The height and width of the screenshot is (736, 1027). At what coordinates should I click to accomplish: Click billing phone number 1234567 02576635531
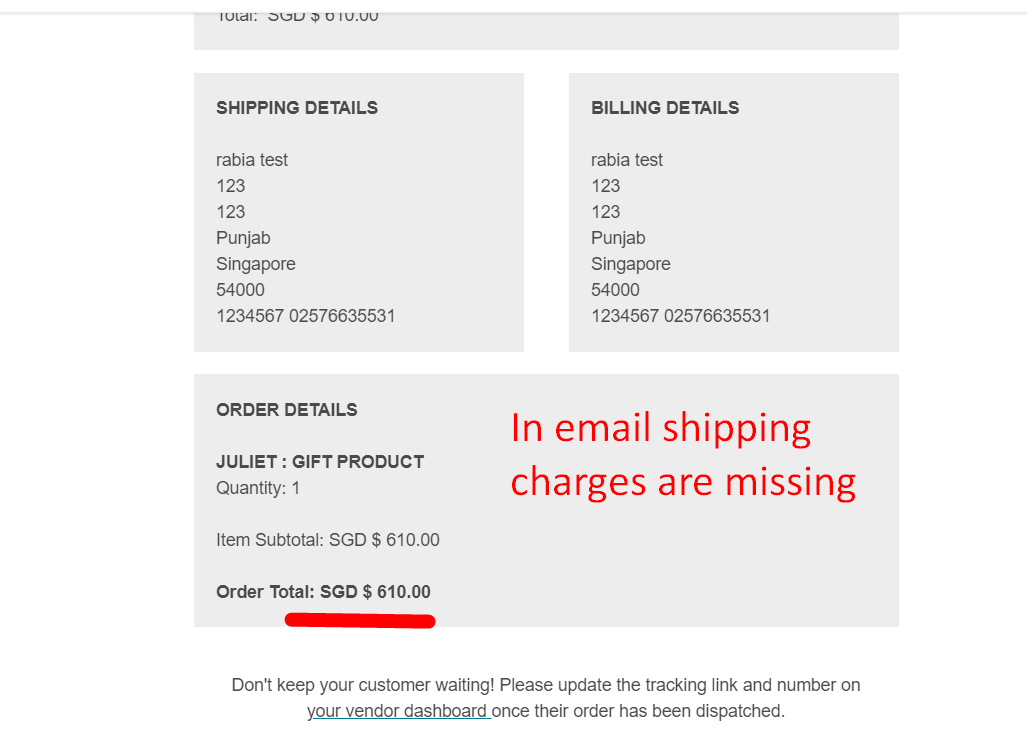coord(681,316)
